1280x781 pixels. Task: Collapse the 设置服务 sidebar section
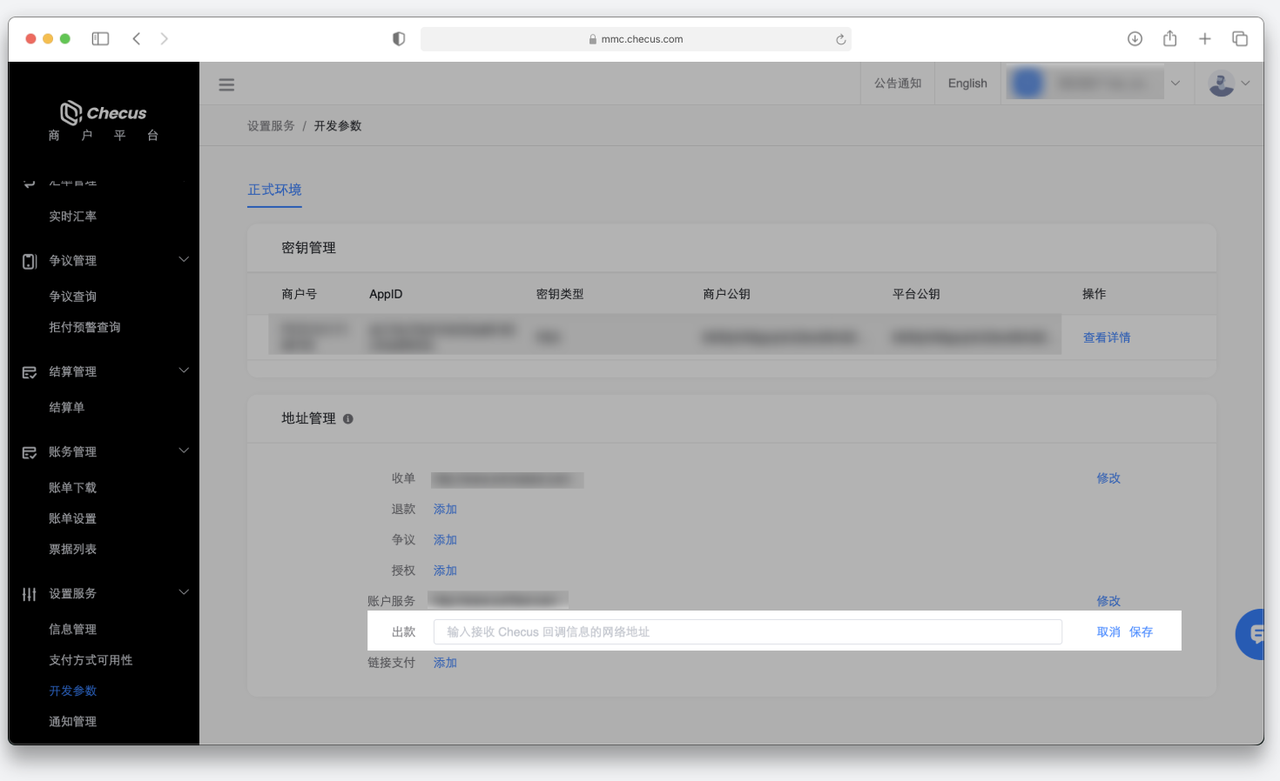click(183, 593)
